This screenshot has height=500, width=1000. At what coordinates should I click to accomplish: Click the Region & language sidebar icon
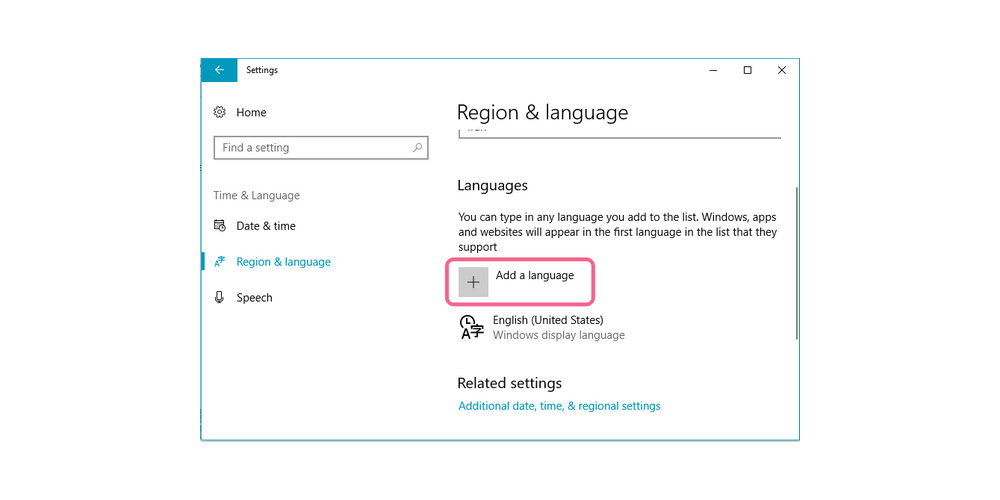tap(220, 262)
